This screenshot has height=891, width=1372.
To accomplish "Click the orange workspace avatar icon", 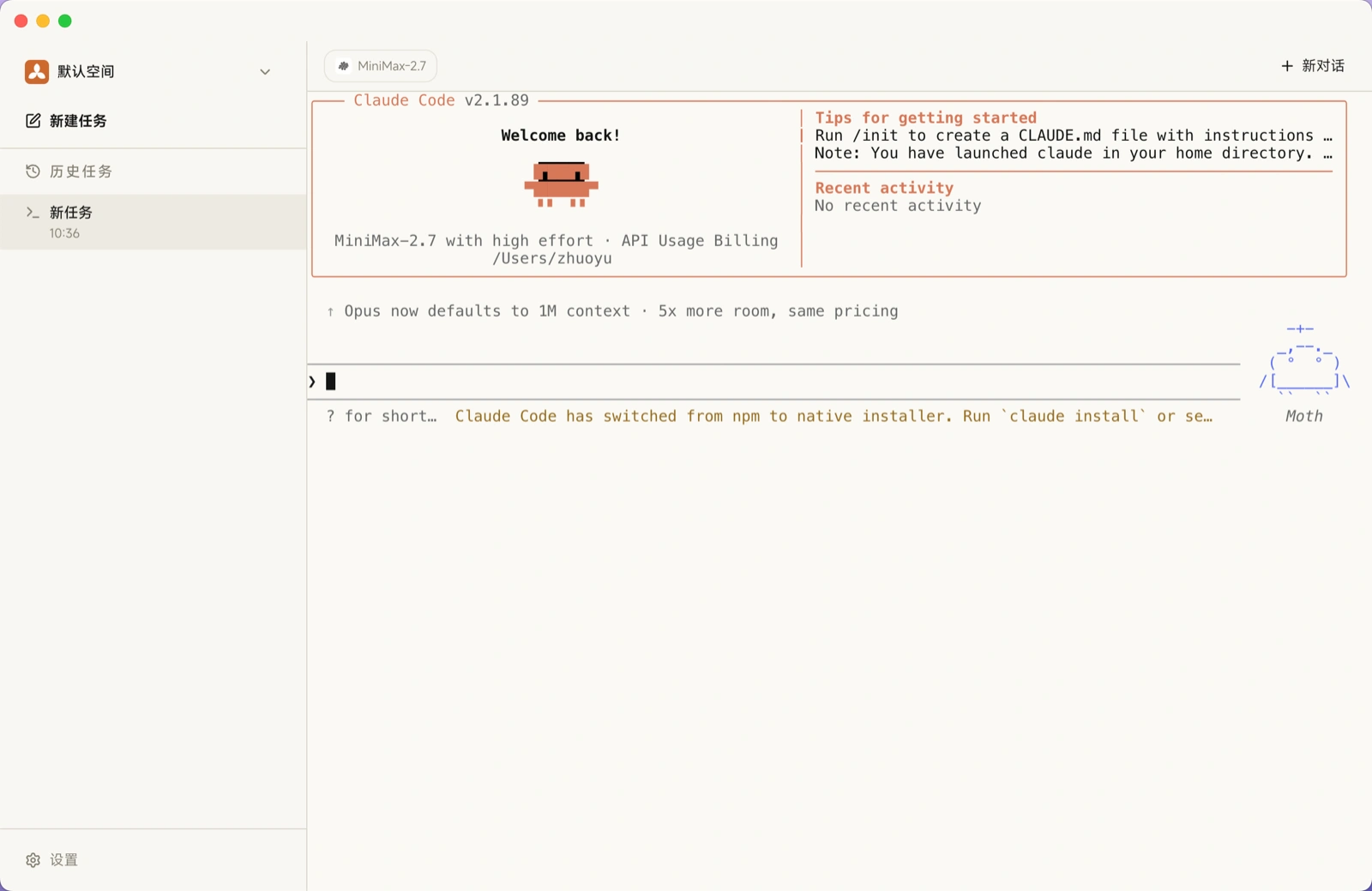I will pyautogui.click(x=37, y=71).
